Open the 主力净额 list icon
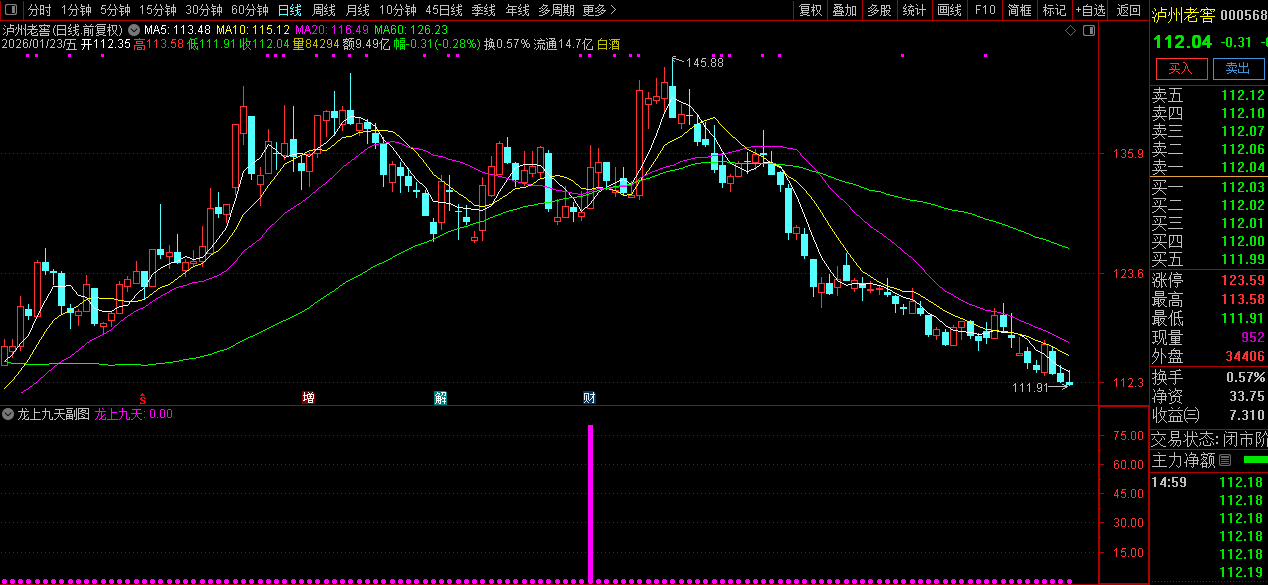 1224,461
